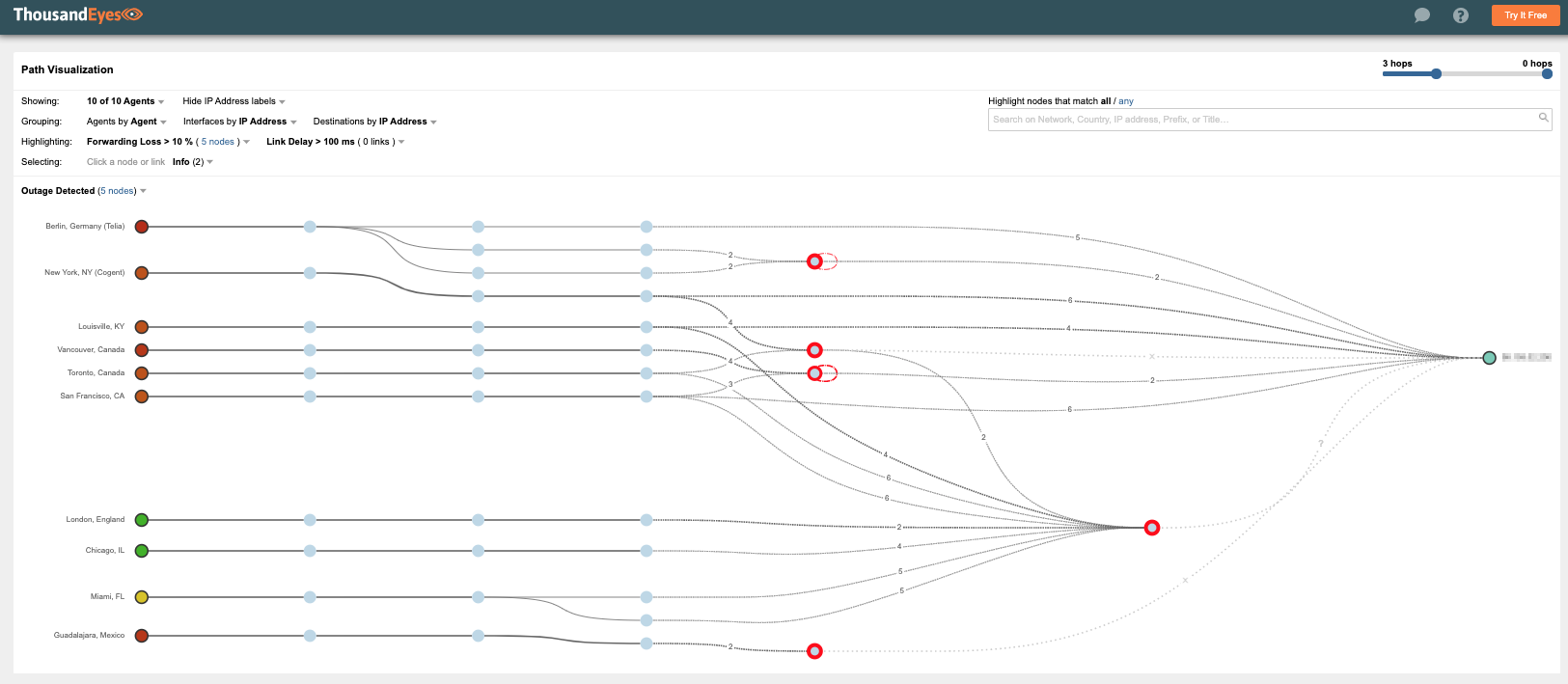Viewport: 1568px width, 684px height.
Task: Click the ThousandEyes logo
Action: pyautogui.click(x=77, y=14)
